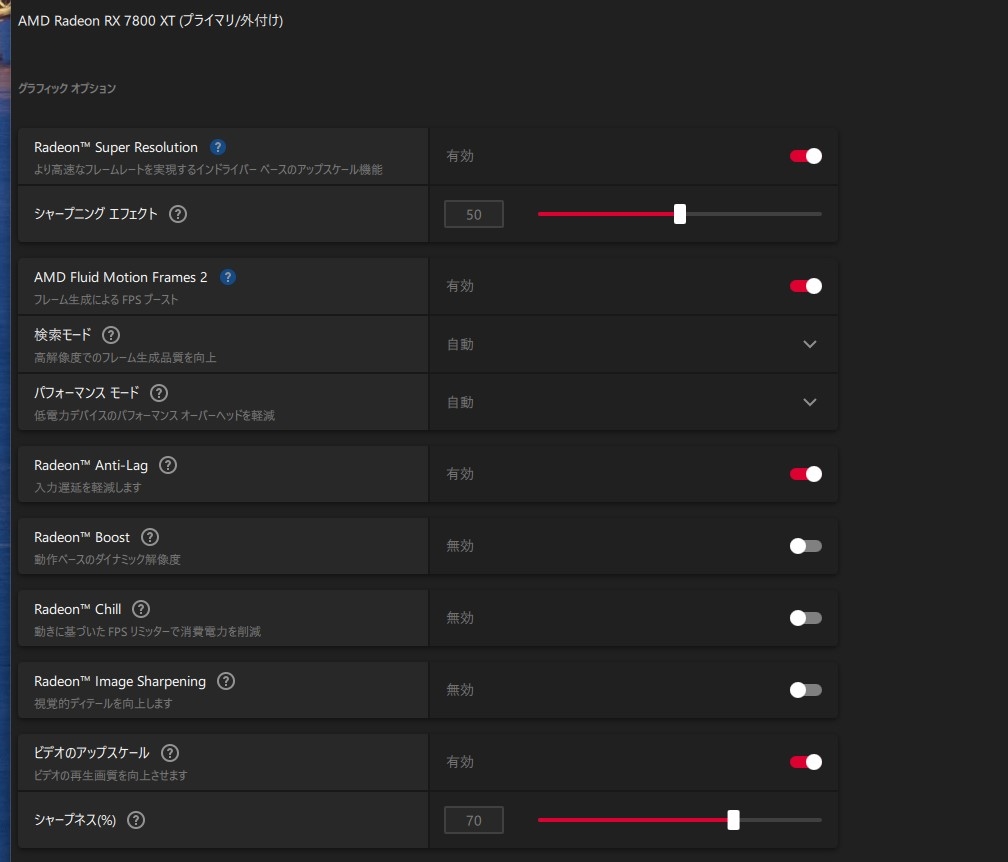
Task: Click help icon next to ビデオのアップスケール
Action: 170,753
